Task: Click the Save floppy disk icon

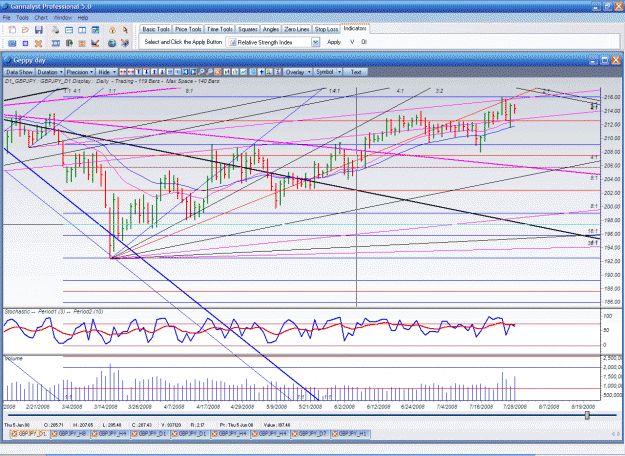Action: 39,30
